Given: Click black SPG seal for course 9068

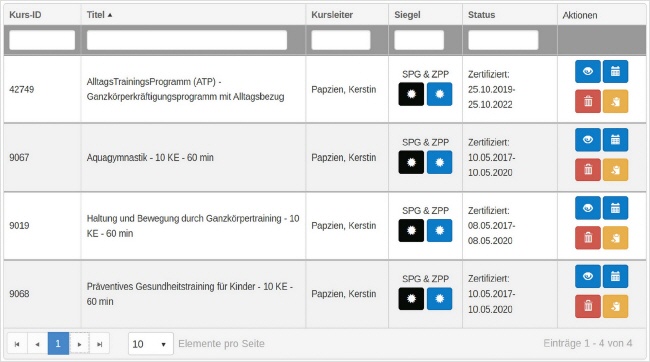Looking at the screenshot, I should coord(411,299).
